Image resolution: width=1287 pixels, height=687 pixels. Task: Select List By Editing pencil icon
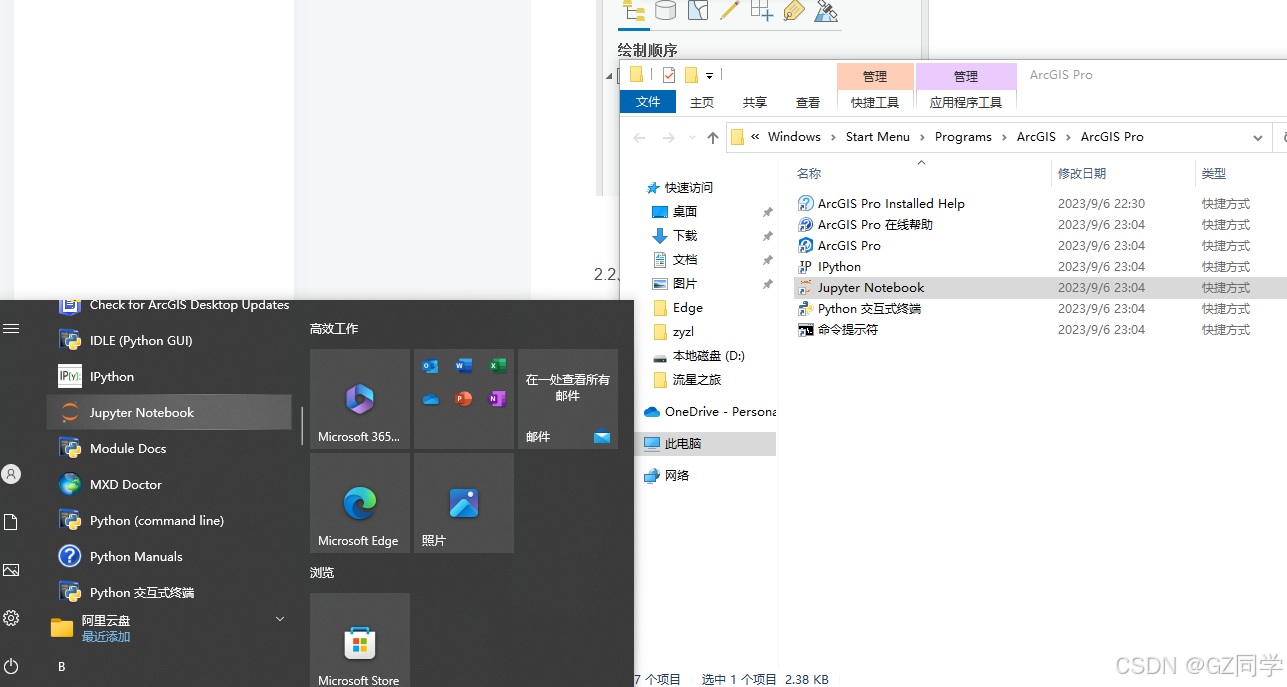(x=729, y=11)
